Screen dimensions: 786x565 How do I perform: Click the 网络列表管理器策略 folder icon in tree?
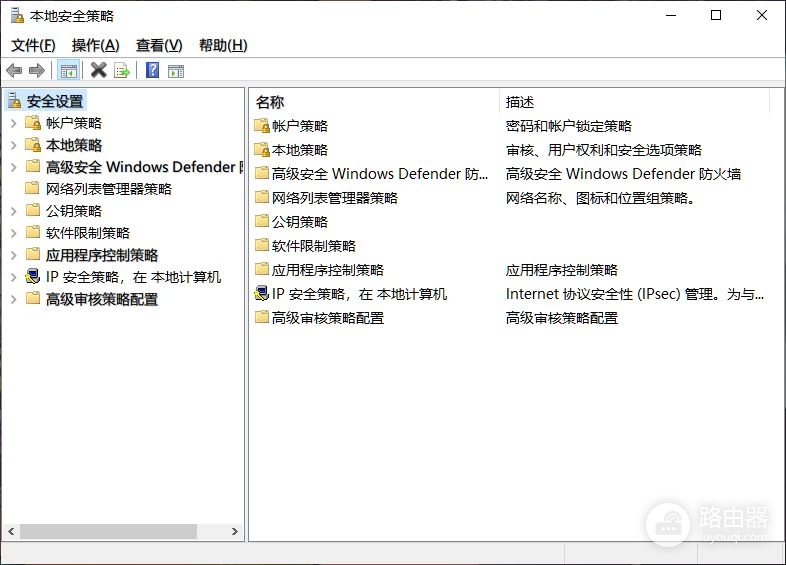33,189
